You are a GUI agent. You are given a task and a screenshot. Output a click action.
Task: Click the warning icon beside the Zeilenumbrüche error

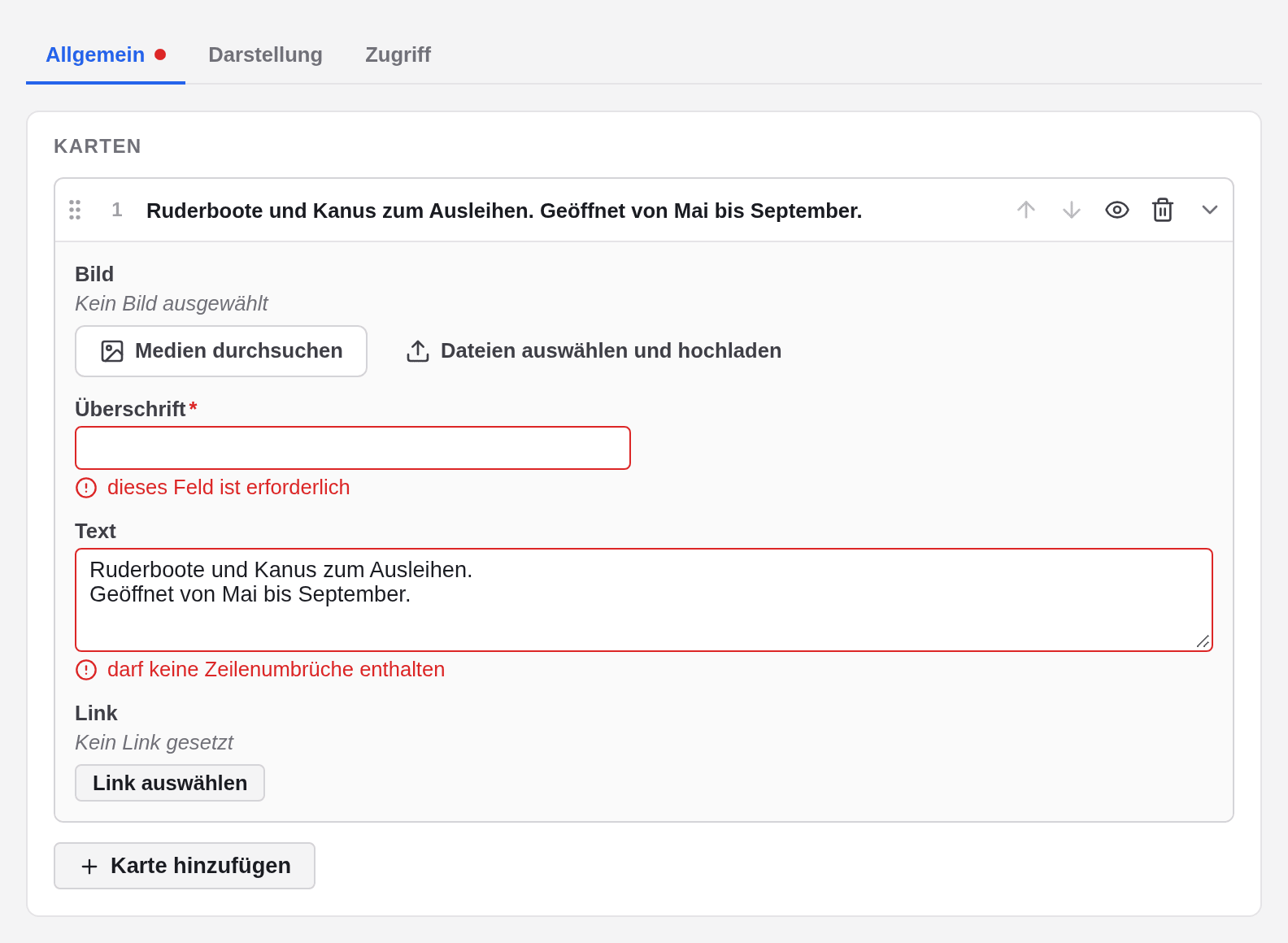86,670
